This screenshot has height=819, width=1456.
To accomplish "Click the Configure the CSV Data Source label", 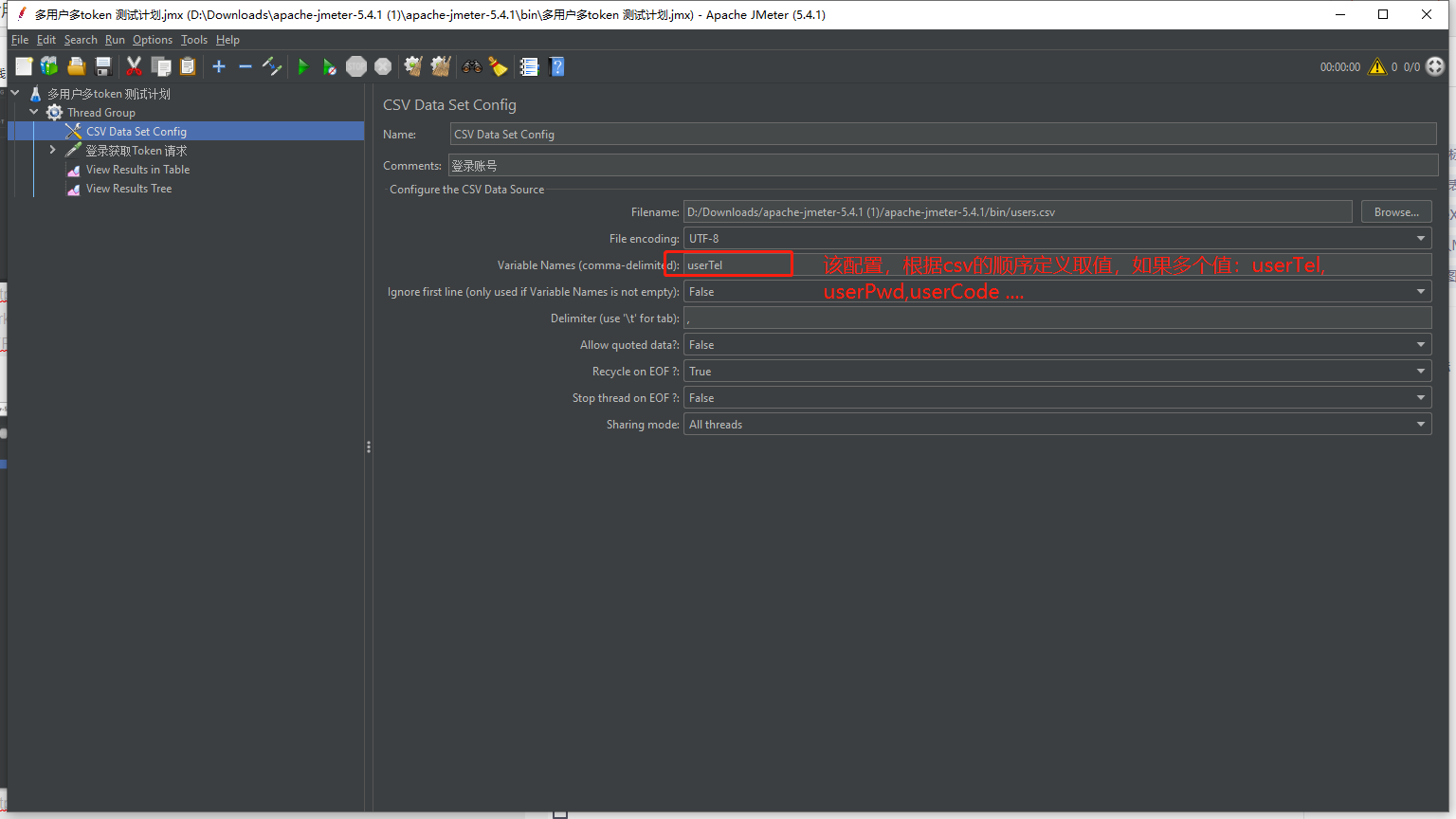I will click(466, 190).
